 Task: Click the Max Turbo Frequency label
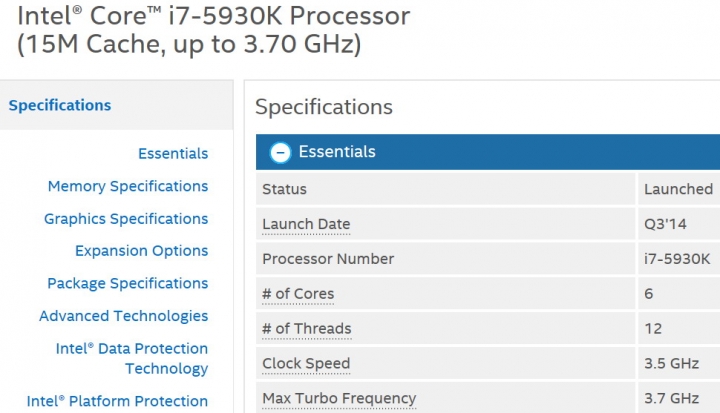339,398
